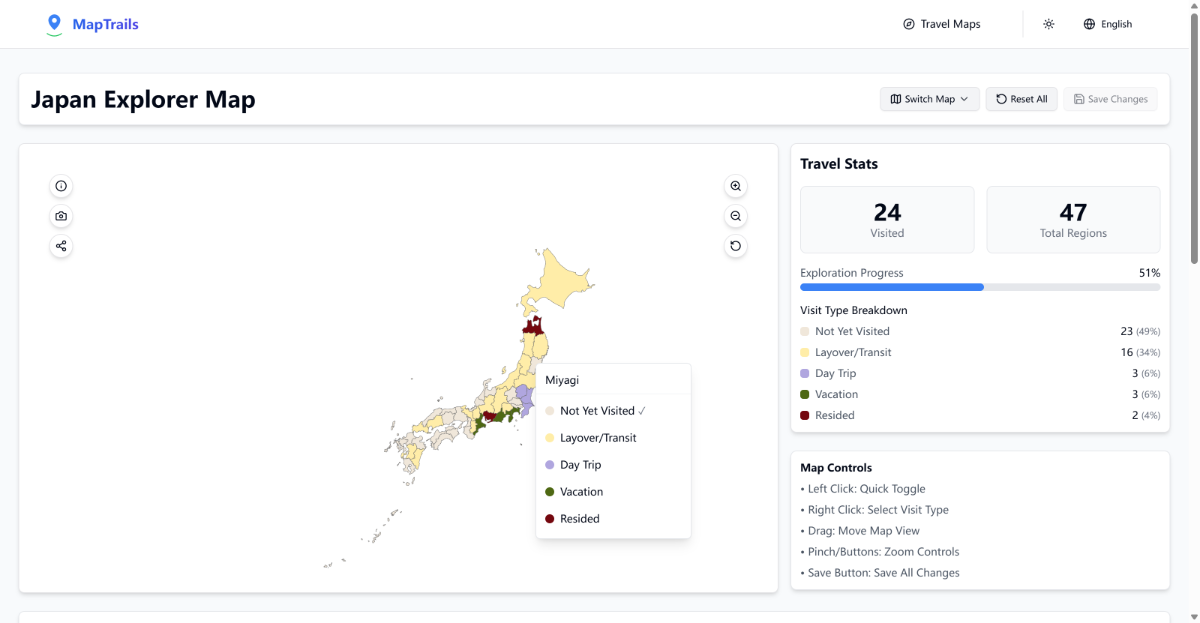Image resolution: width=1200 pixels, height=623 pixels.
Task: Click the Visit Type Breakdown label
Action: click(854, 310)
